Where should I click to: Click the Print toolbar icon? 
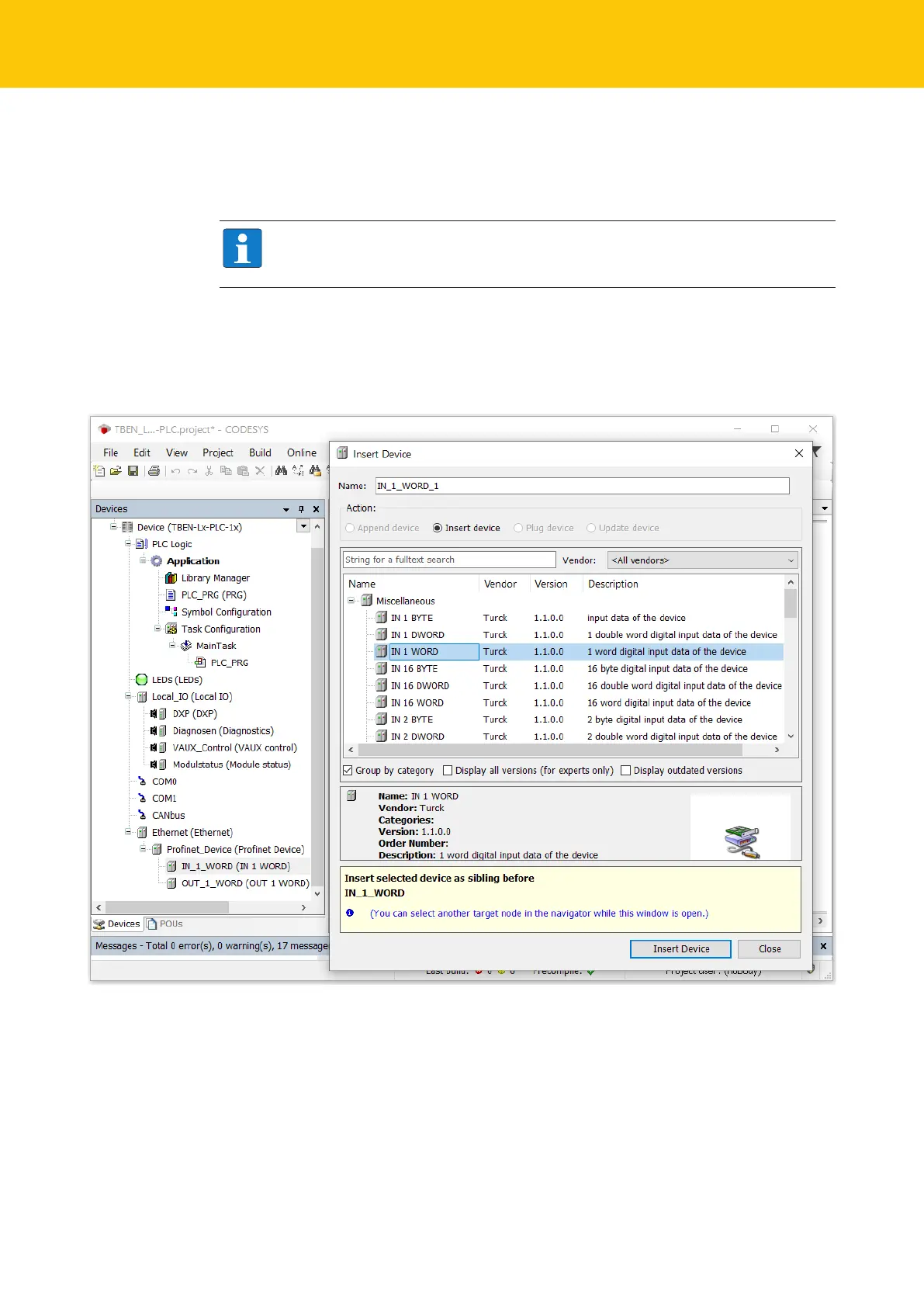click(154, 470)
